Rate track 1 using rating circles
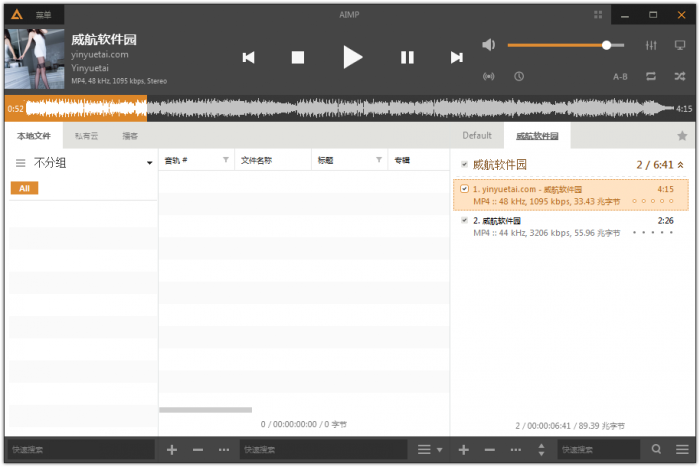 tap(653, 201)
